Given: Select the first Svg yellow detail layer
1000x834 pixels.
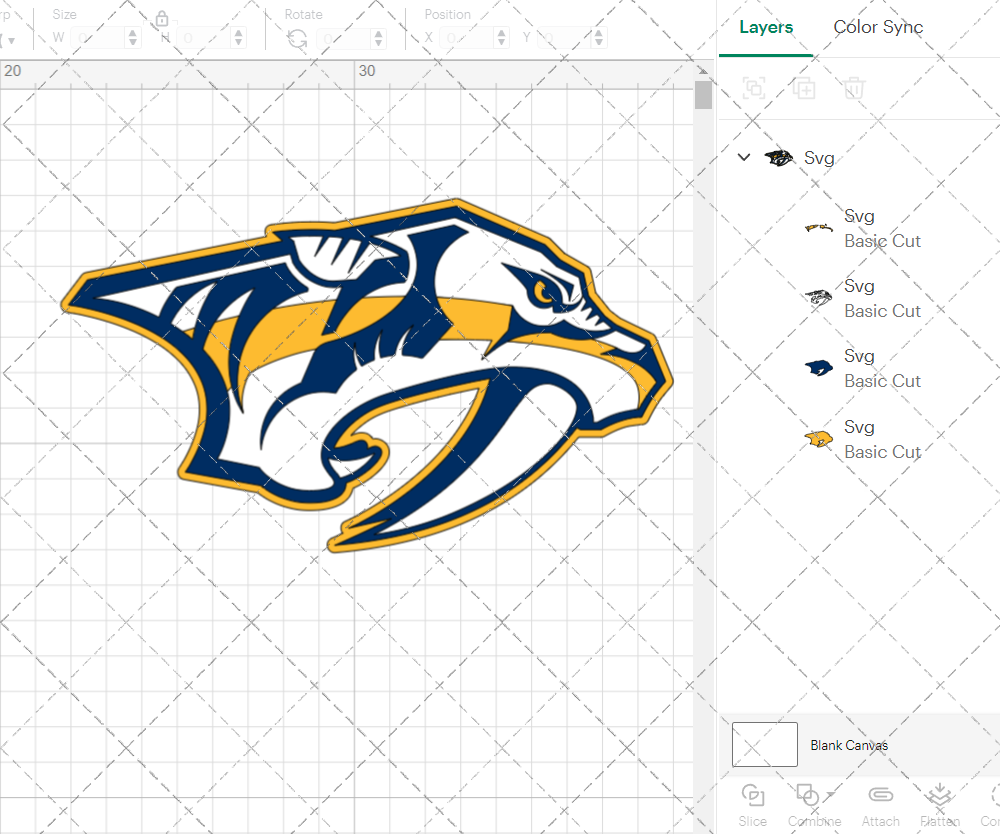Looking at the screenshot, I should (x=819, y=228).
